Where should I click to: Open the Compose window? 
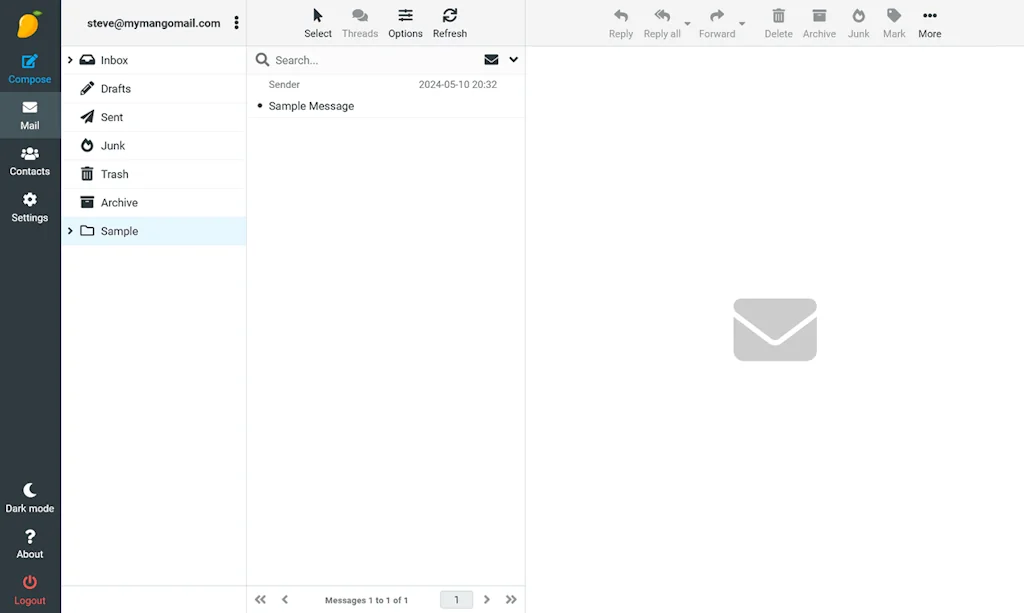(x=30, y=69)
